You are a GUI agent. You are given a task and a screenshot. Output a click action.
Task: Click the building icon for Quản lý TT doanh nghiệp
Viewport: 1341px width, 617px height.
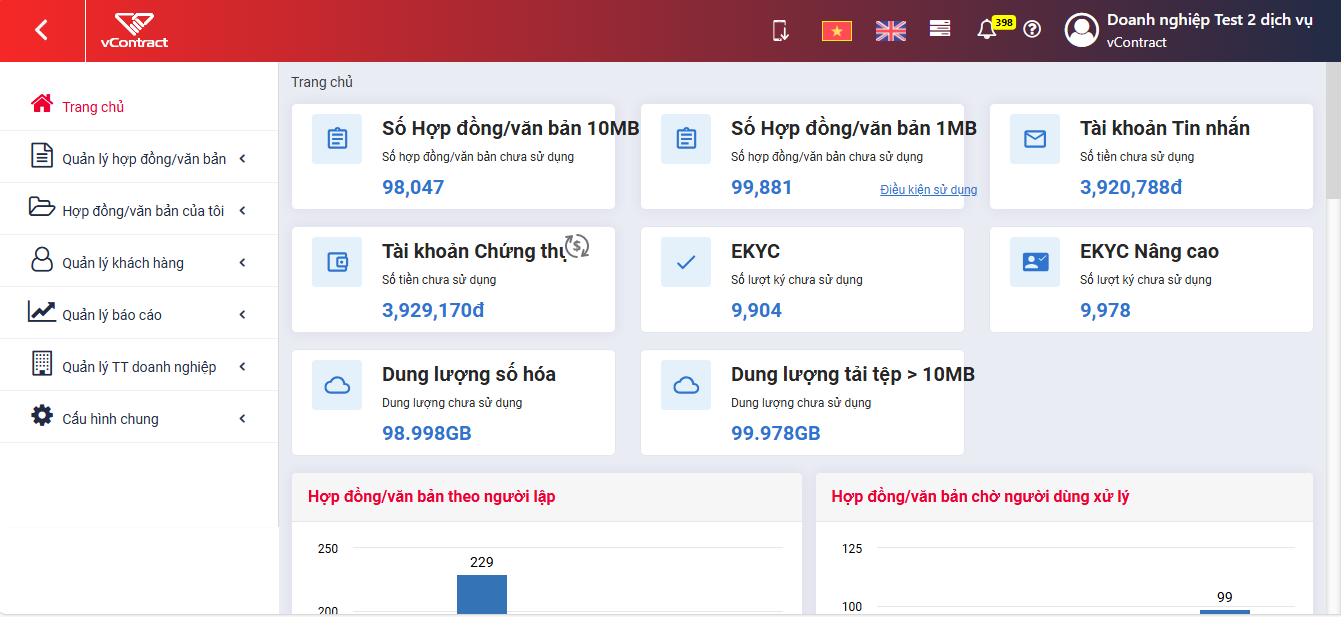pyautogui.click(x=41, y=363)
